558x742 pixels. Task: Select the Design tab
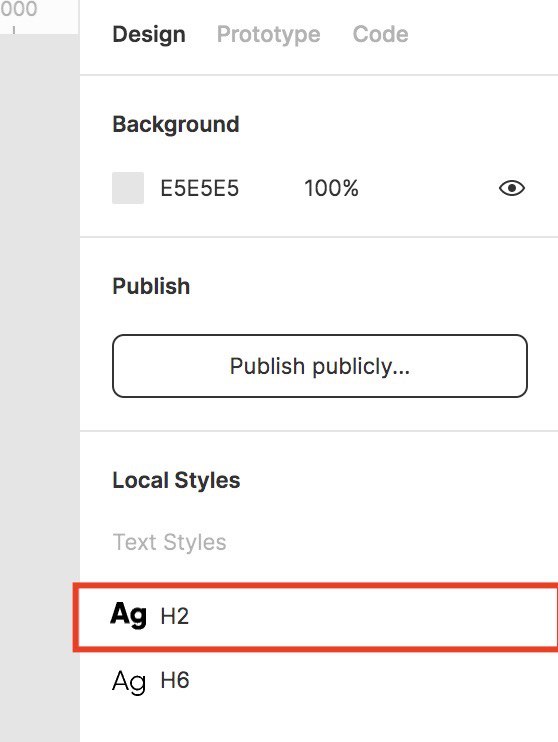(149, 35)
